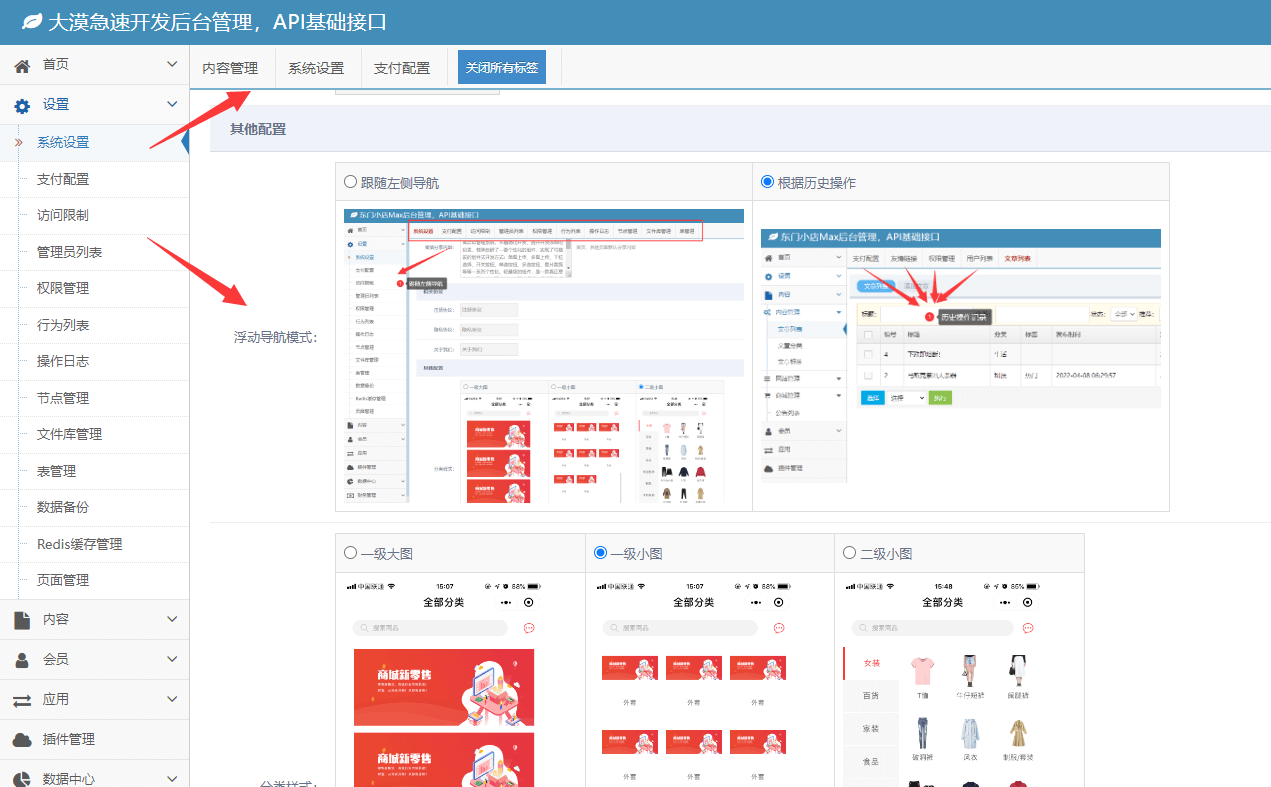Switch to 支付配置 tab
The height and width of the screenshot is (787, 1271).
[402, 68]
